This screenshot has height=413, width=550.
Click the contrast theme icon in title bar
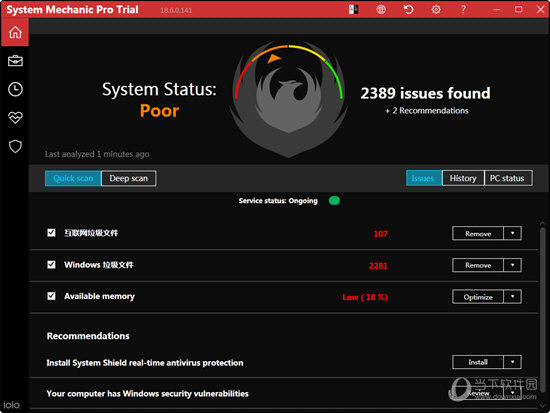(x=353, y=9)
